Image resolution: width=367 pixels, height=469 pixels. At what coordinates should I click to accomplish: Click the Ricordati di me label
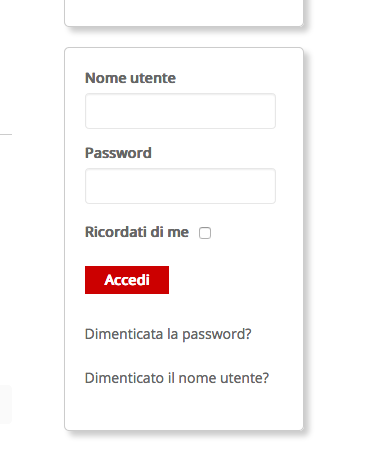[x=137, y=232]
